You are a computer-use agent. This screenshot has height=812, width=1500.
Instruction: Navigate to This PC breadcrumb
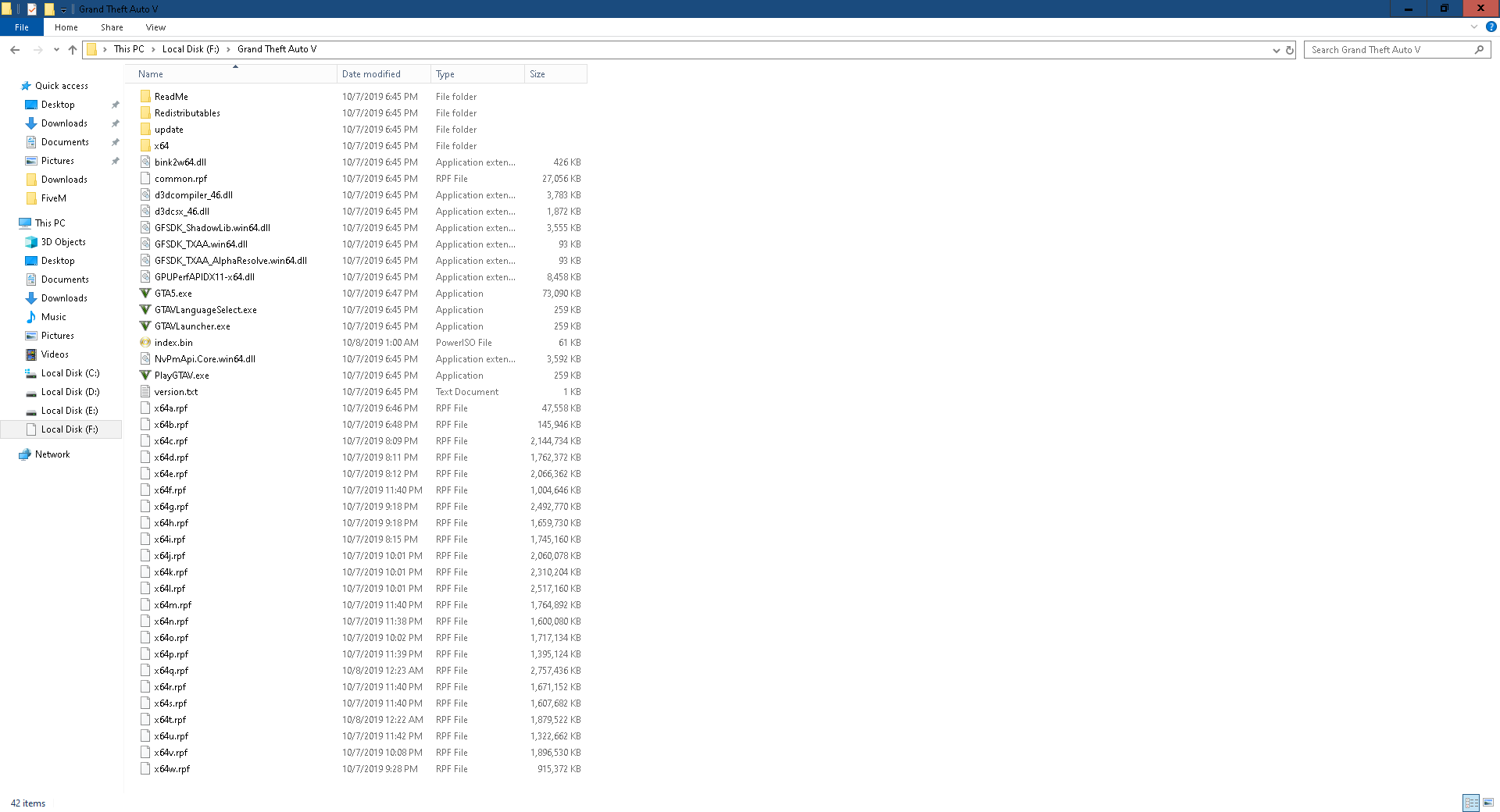pos(129,49)
